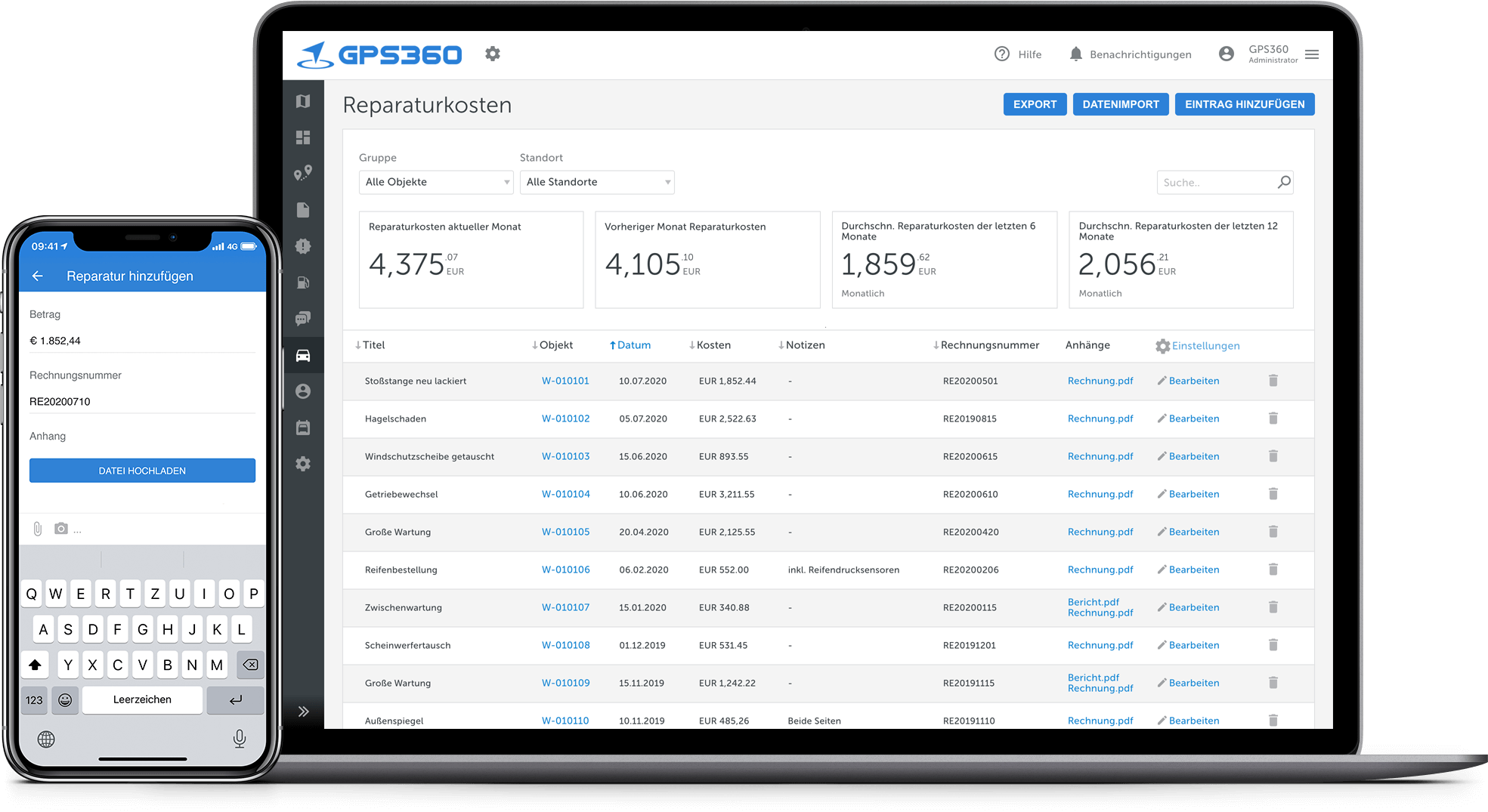Screen dimensions: 1488x812
Task: Click the EXPORT button
Action: tap(1035, 104)
